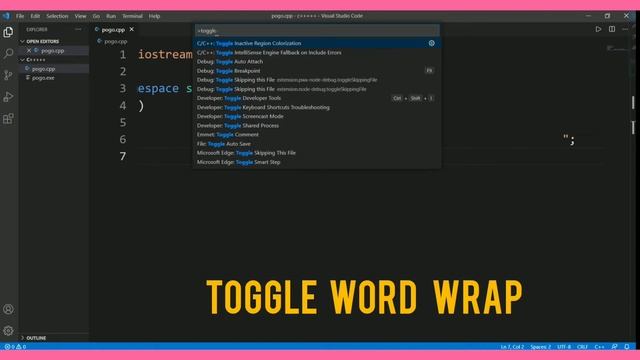Select Debug: Toggle Breakpoint command
Viewport: 640px width, 360px height.
[317, 71]
